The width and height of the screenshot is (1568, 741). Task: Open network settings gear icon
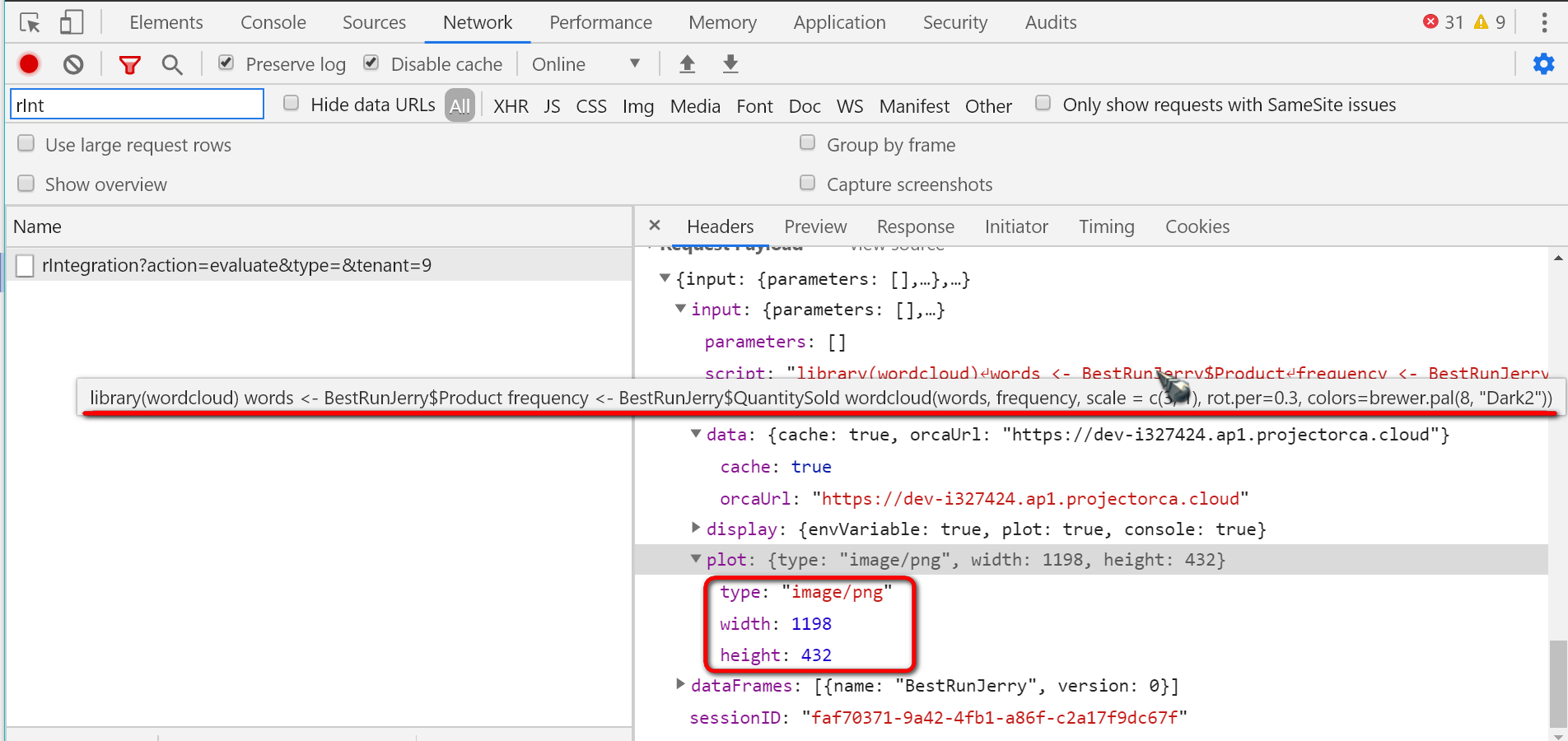(1543, 63)
